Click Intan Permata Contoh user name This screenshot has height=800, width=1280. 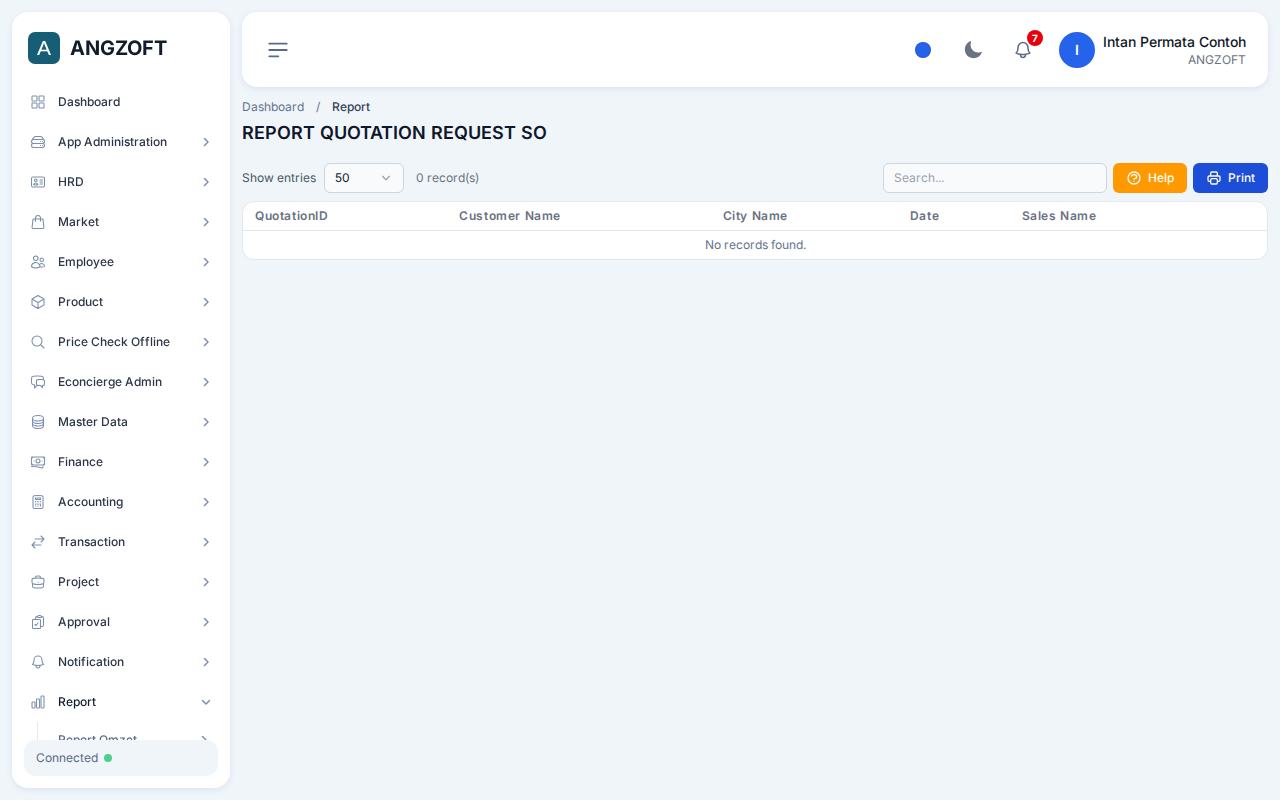(x=1174, y=42)
